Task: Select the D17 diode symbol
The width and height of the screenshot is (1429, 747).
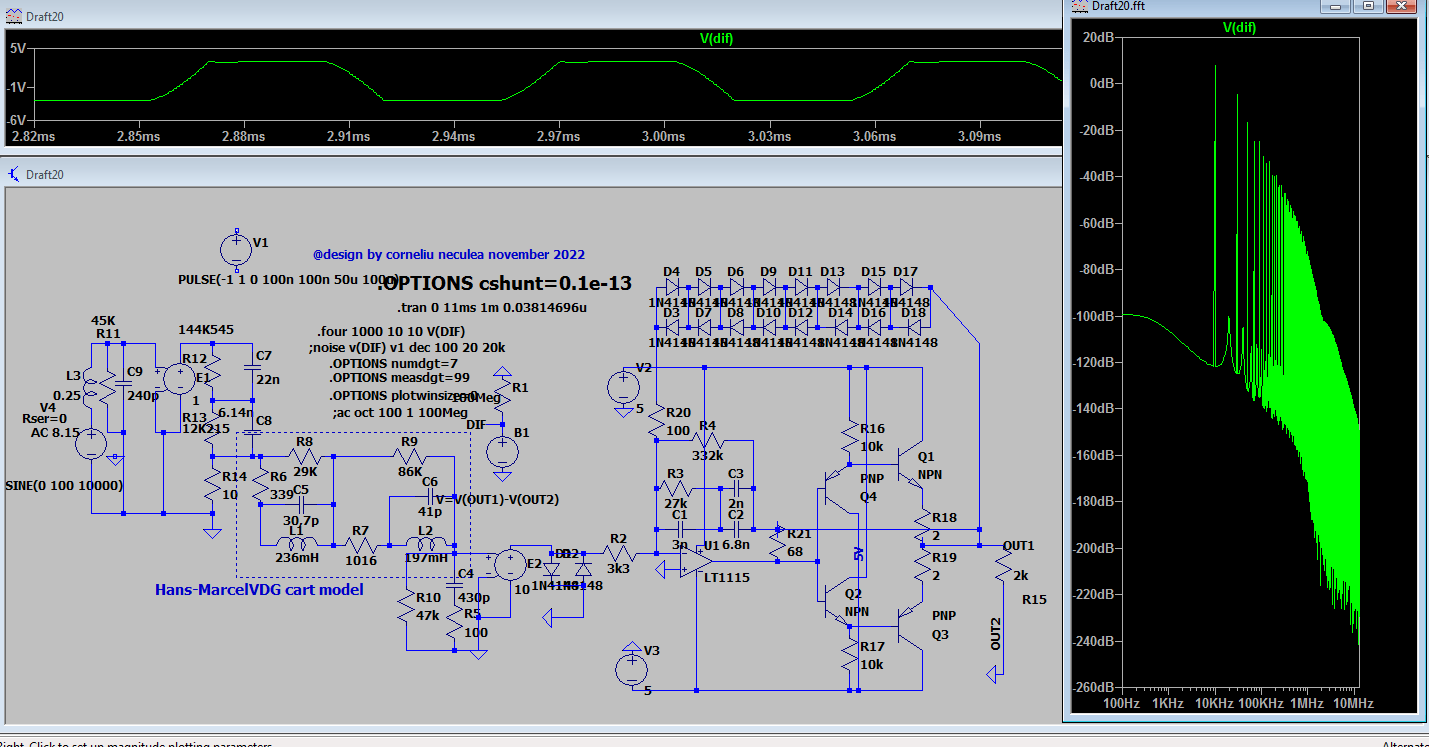Action: tap(906, 287)
